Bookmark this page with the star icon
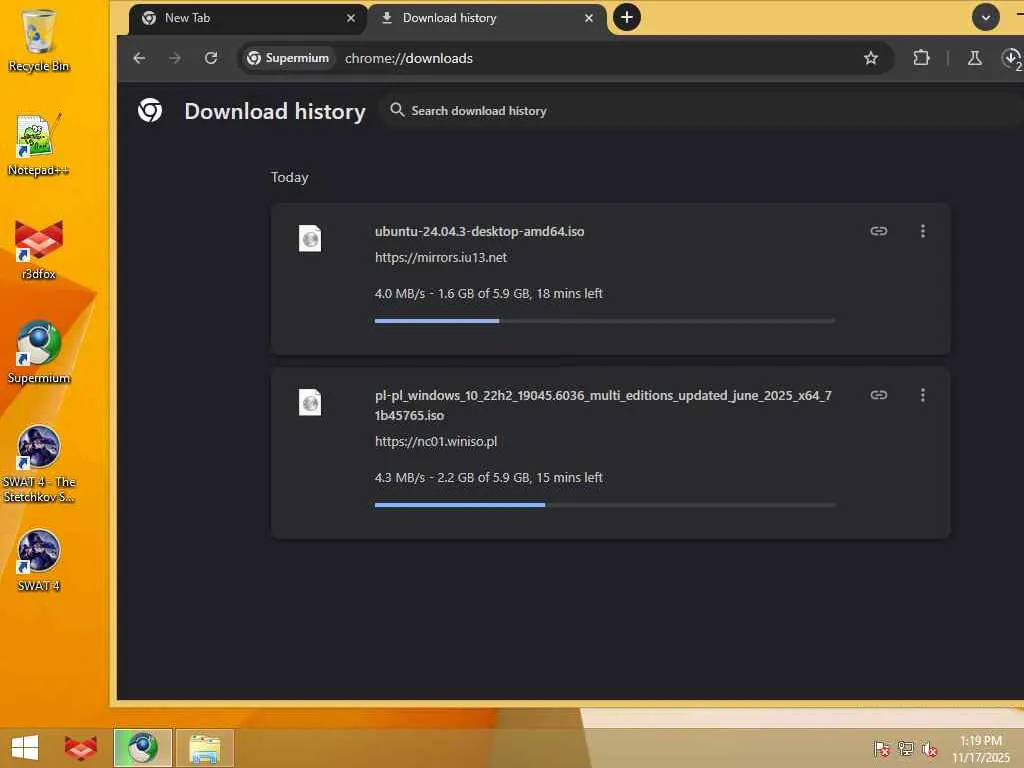Screen dimensions: 1024x768 871,58
